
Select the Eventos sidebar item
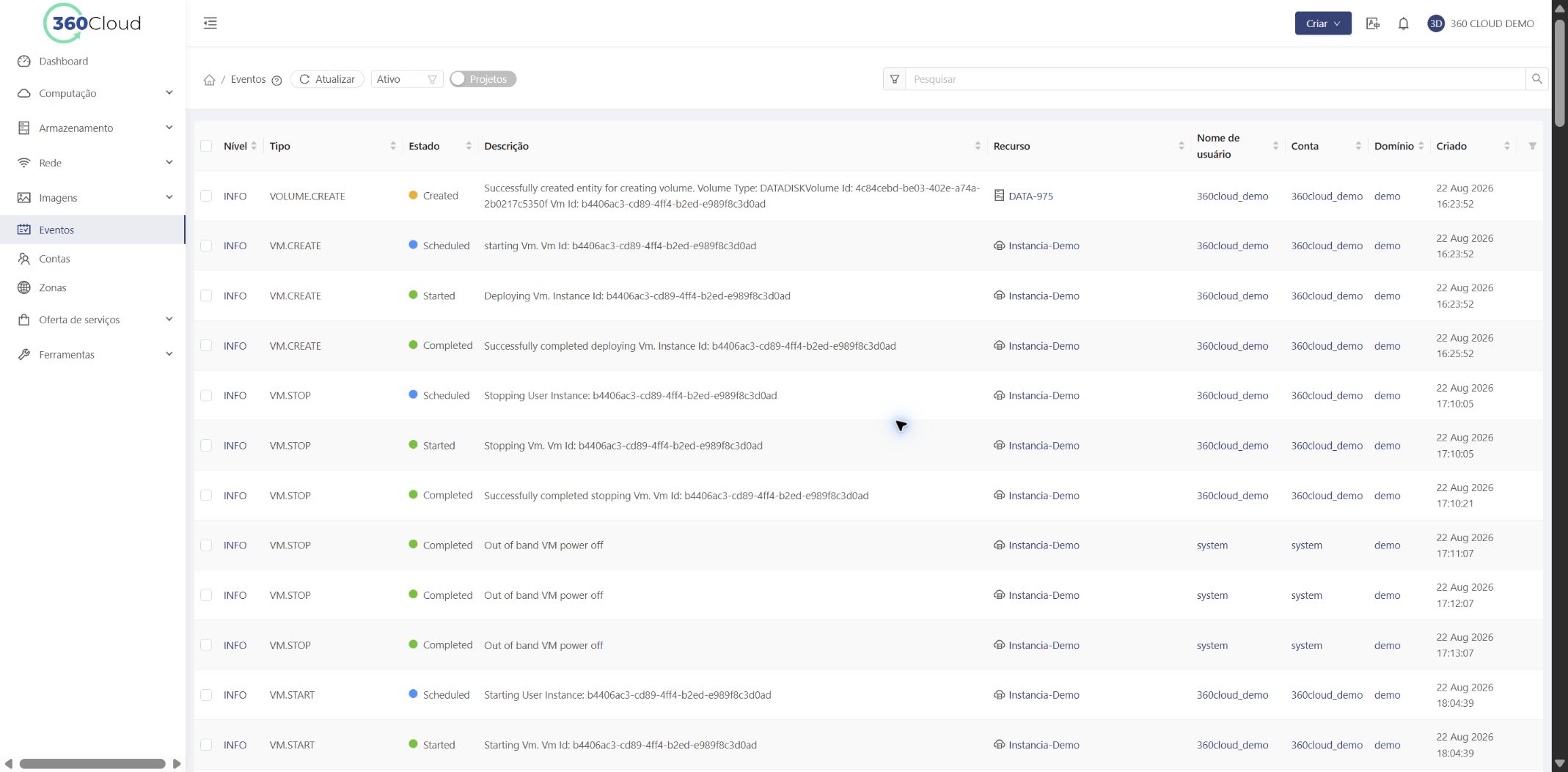[92, 229]
